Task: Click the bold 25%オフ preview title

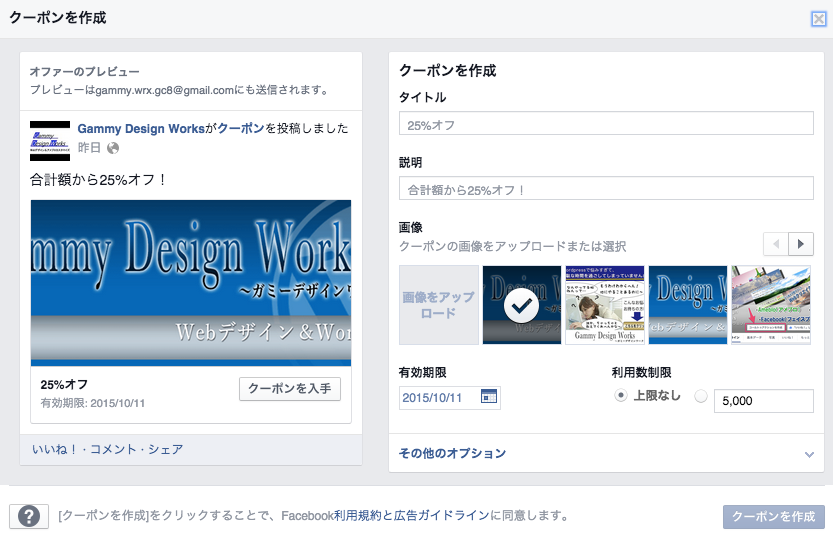Action: (64, 385)
